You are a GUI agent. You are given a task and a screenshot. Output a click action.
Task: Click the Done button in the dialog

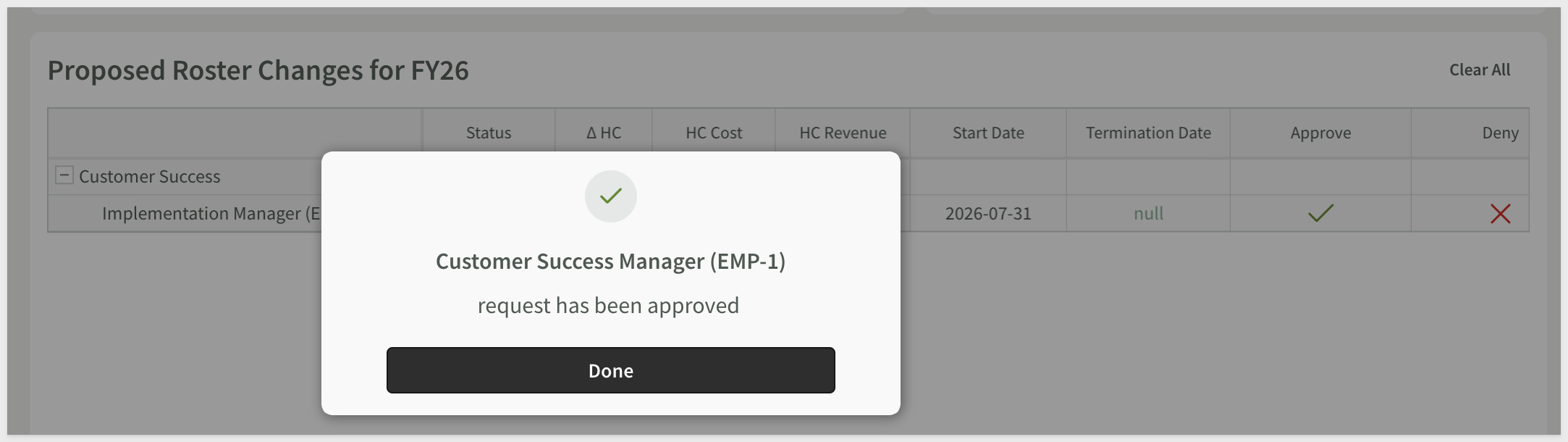[610, 370]
